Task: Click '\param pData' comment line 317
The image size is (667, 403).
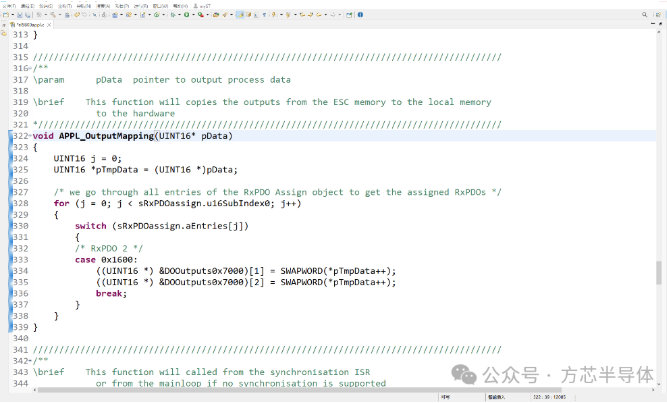Action: point(162,80)
